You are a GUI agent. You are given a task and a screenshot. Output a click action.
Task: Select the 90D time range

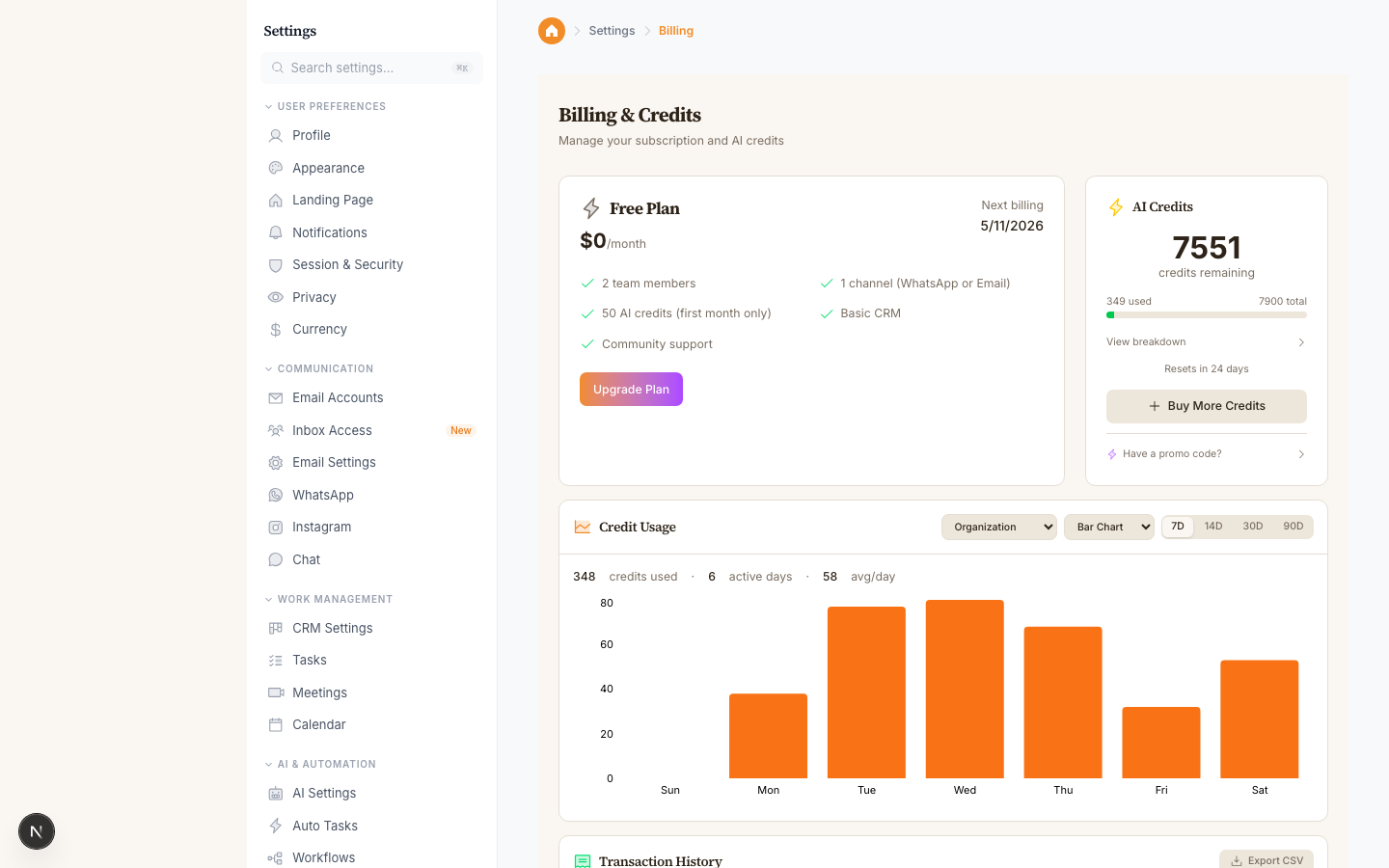tap(1293, 526)
